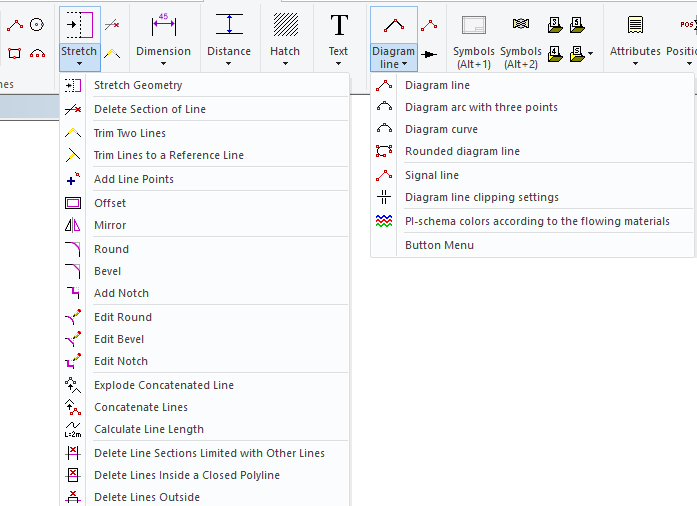
Task: Click Button Menu entry
Action: 439,245
